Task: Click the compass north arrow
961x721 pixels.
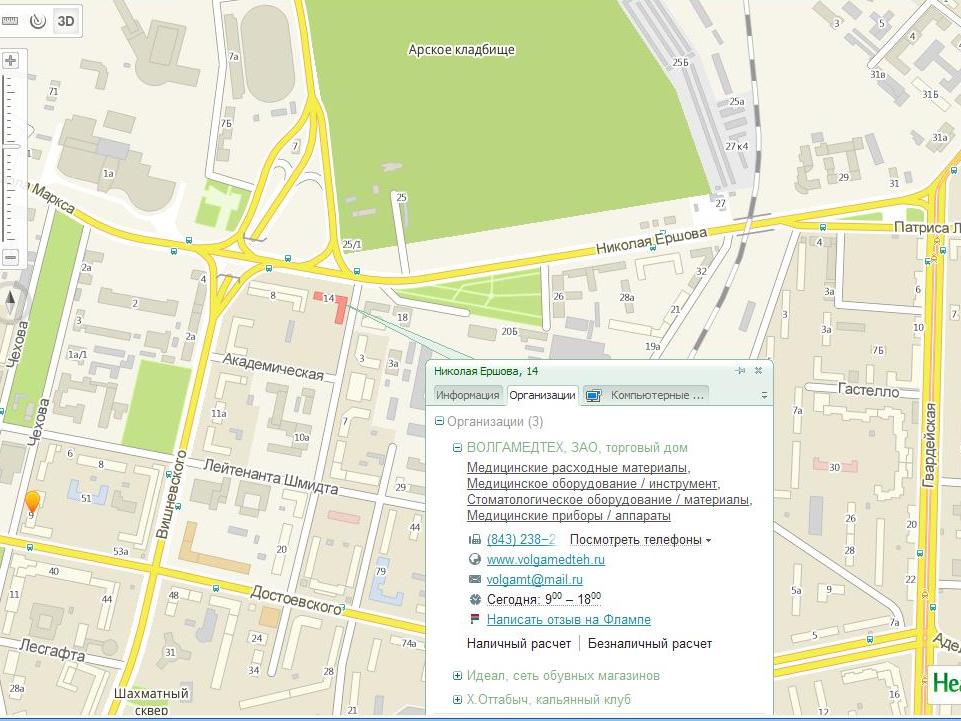Action: (x=11, y=301)
